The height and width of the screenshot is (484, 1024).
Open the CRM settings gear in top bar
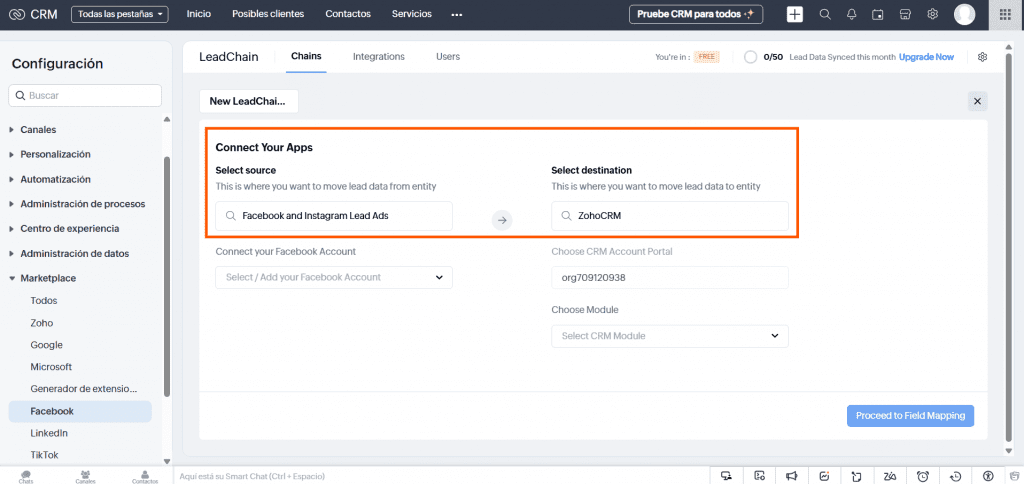(x=933, y=14)
